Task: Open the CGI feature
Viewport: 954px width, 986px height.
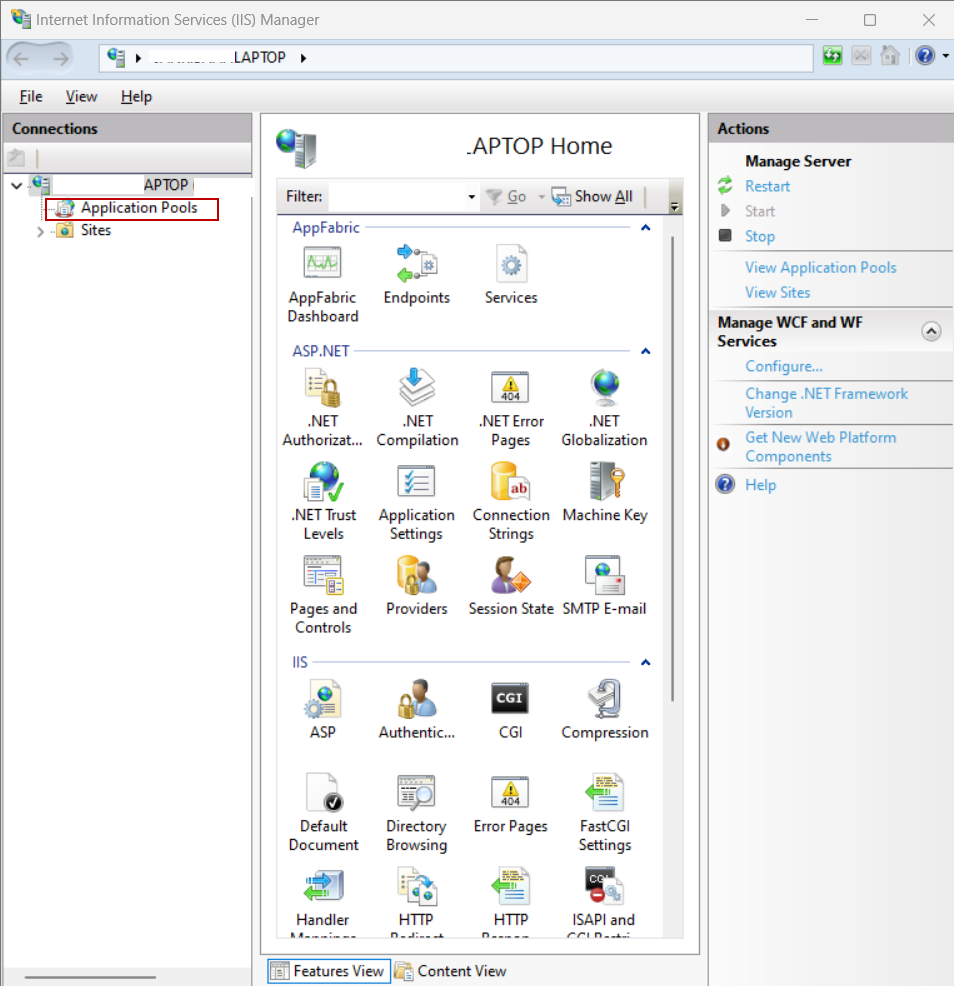Action: 510,710
